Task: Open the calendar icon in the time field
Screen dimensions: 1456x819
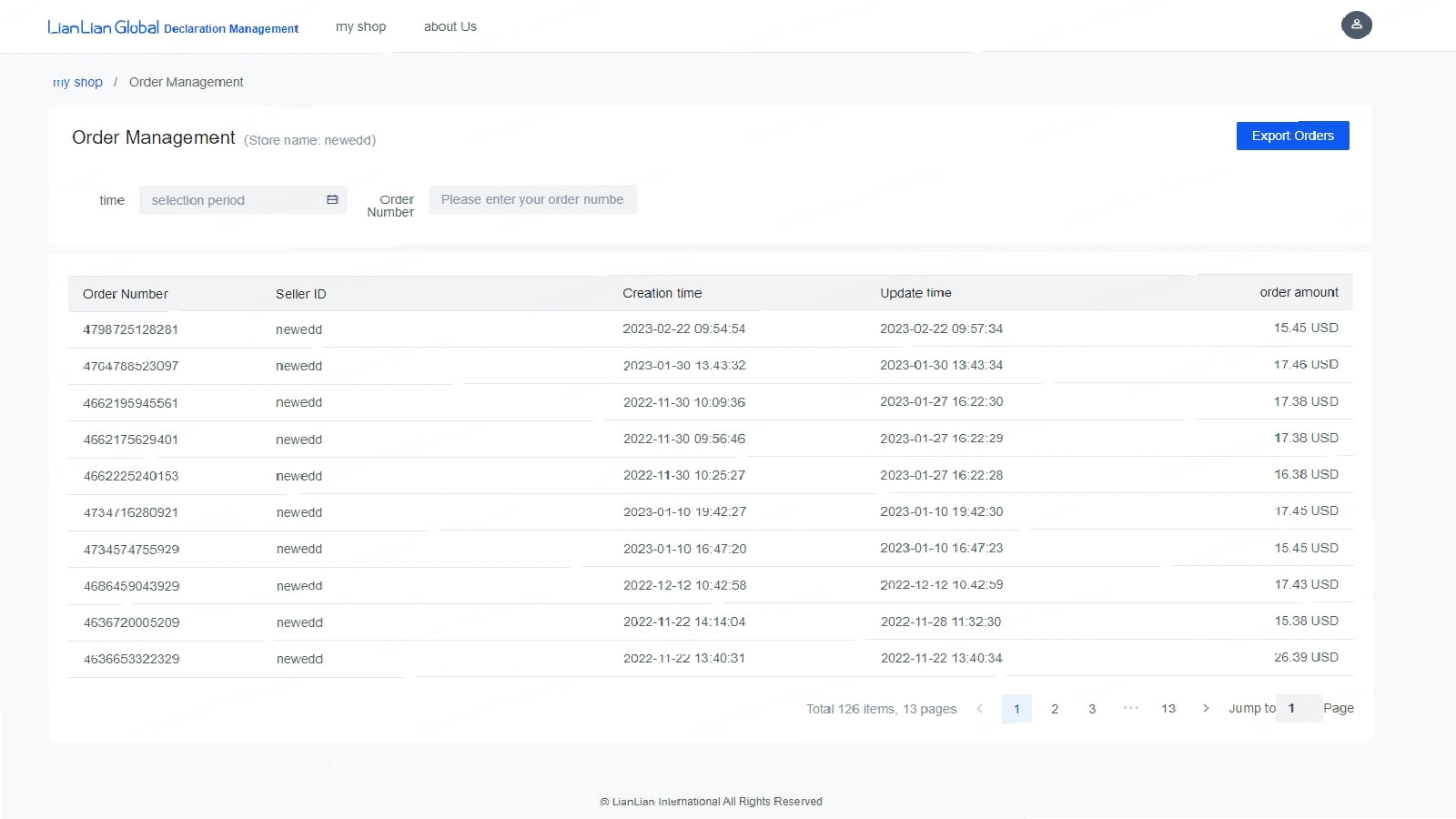Action: 330,199
